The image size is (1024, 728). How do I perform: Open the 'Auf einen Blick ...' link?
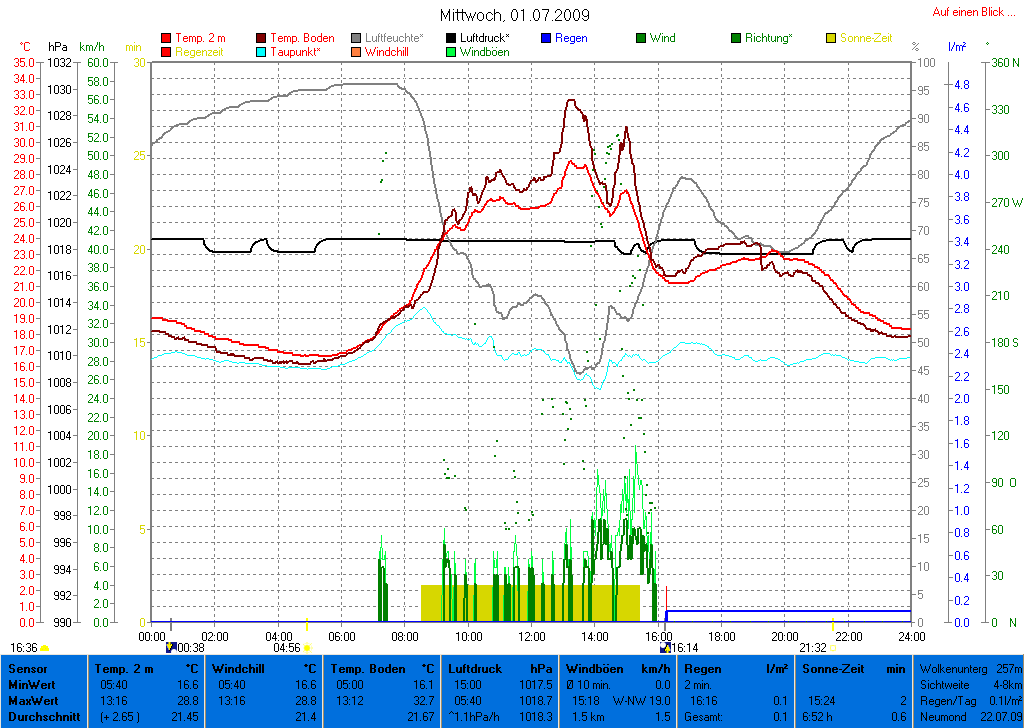(x=971, y=12)
